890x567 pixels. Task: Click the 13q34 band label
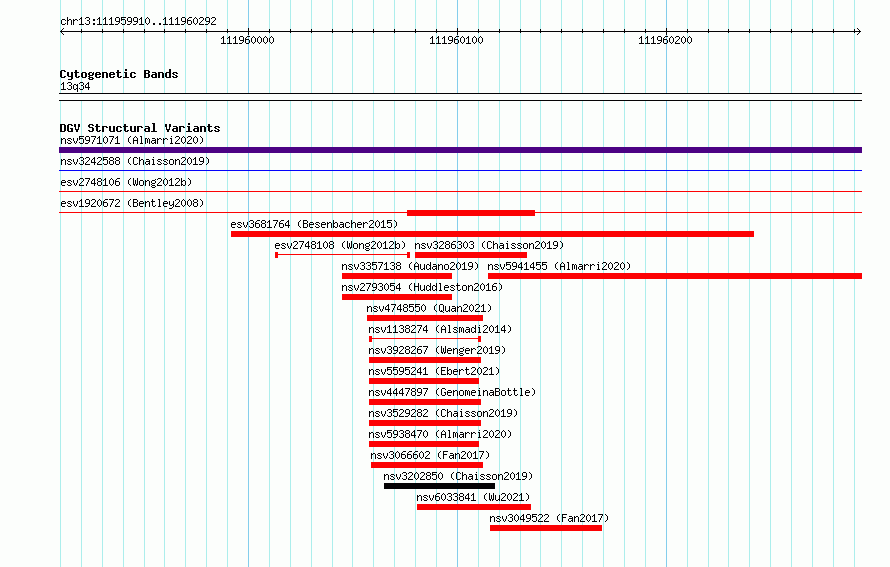[x=75, y=86]
